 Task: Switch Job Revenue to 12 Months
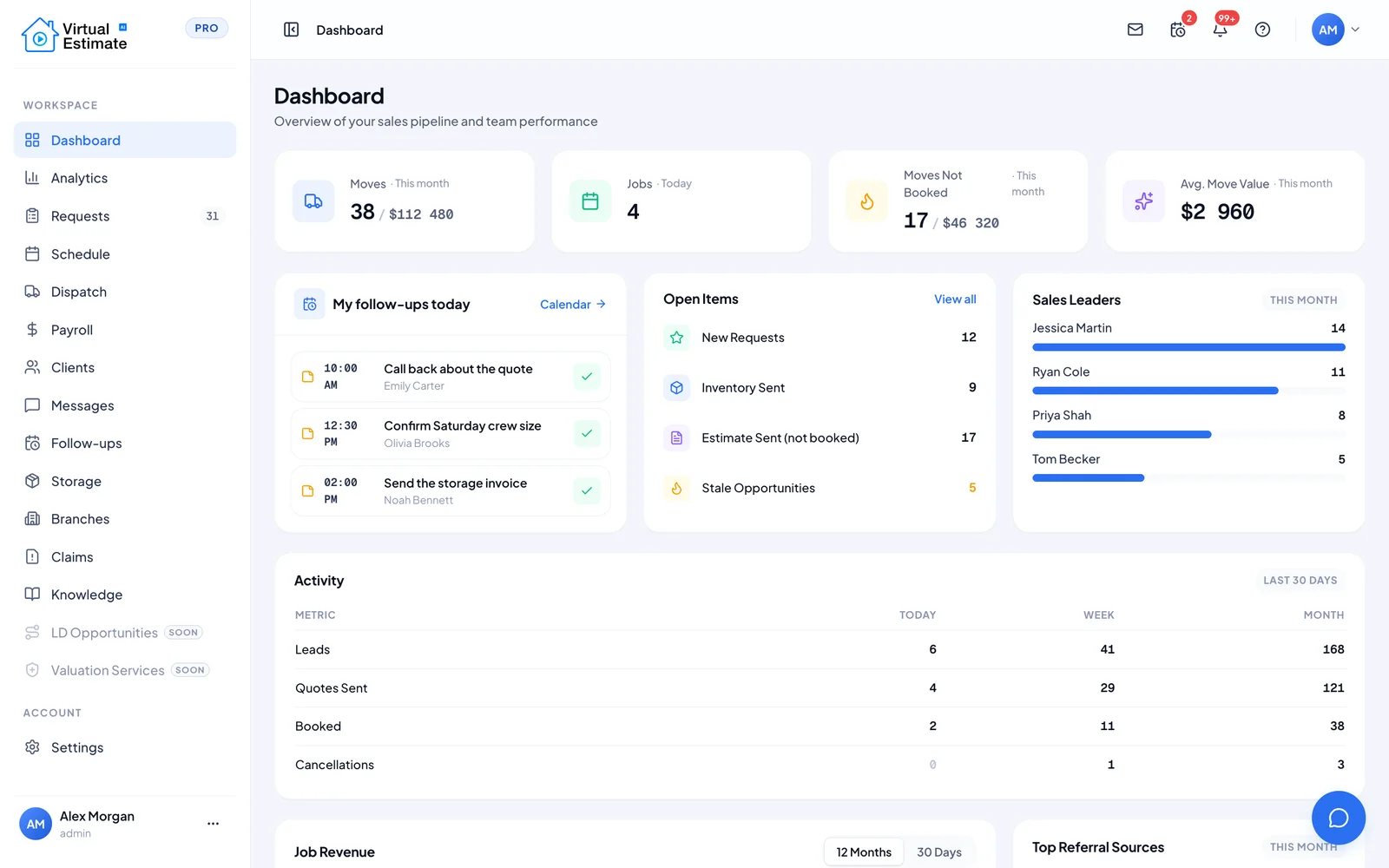(864, 852)
